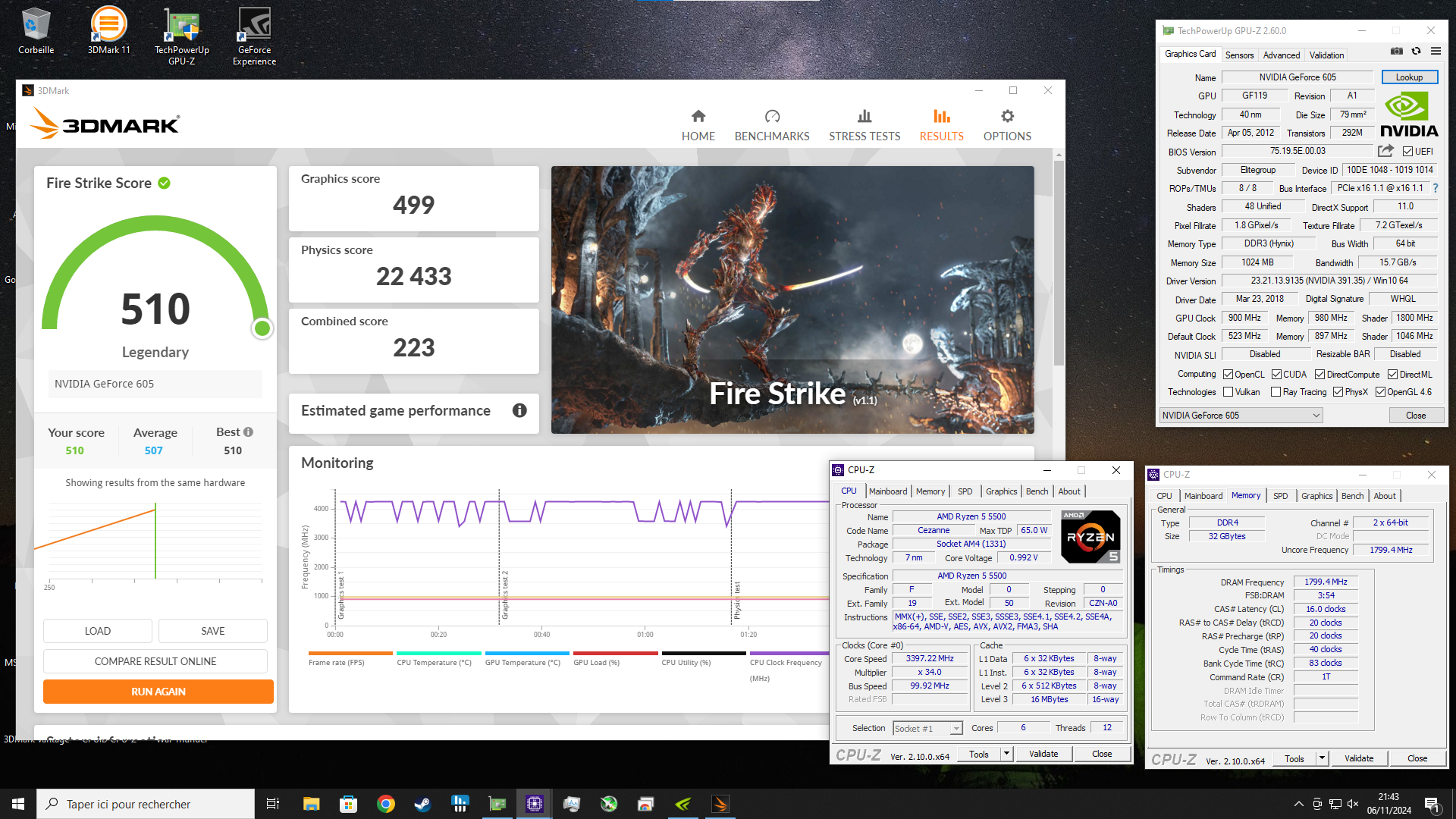Click the Bus Interface question mark in GPU-Z
This screenshot has height=819, width=1456.
[x=1436, y=188]
